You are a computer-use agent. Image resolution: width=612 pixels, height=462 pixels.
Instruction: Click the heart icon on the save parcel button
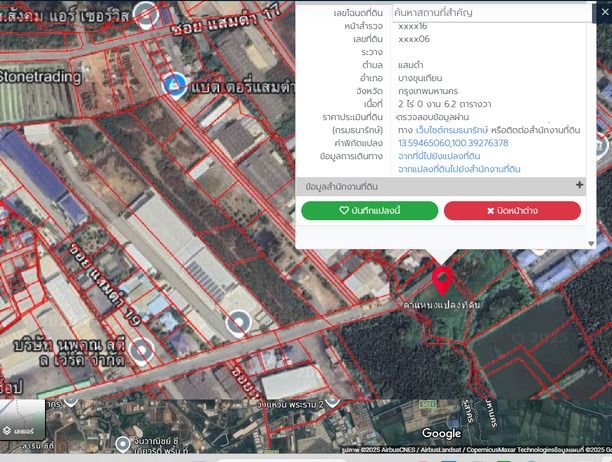point(344,211)
